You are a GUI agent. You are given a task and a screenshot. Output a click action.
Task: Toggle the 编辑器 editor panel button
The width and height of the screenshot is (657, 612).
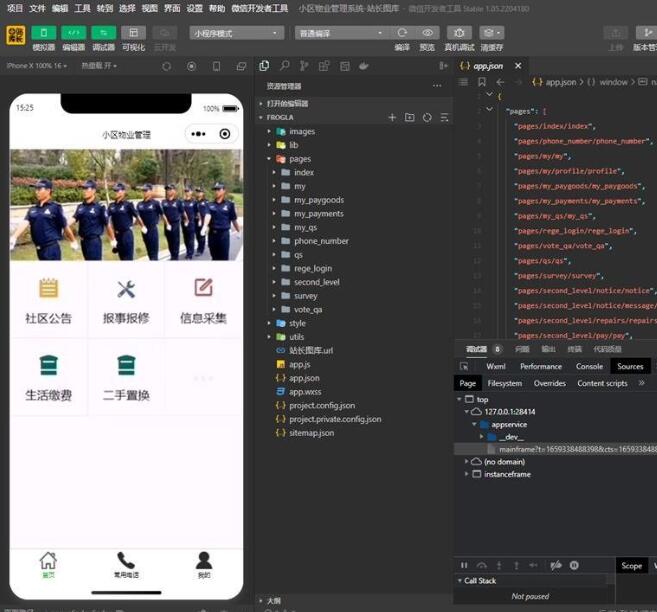point(73,33)
